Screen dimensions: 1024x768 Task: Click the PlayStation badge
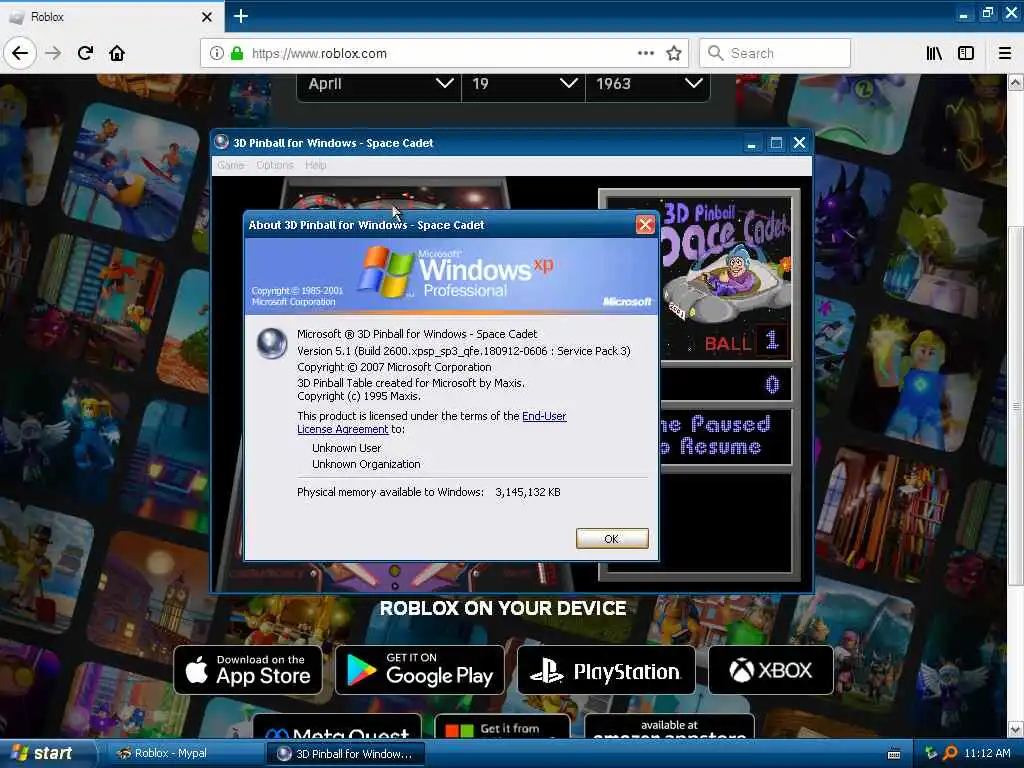tap(606, 670)
